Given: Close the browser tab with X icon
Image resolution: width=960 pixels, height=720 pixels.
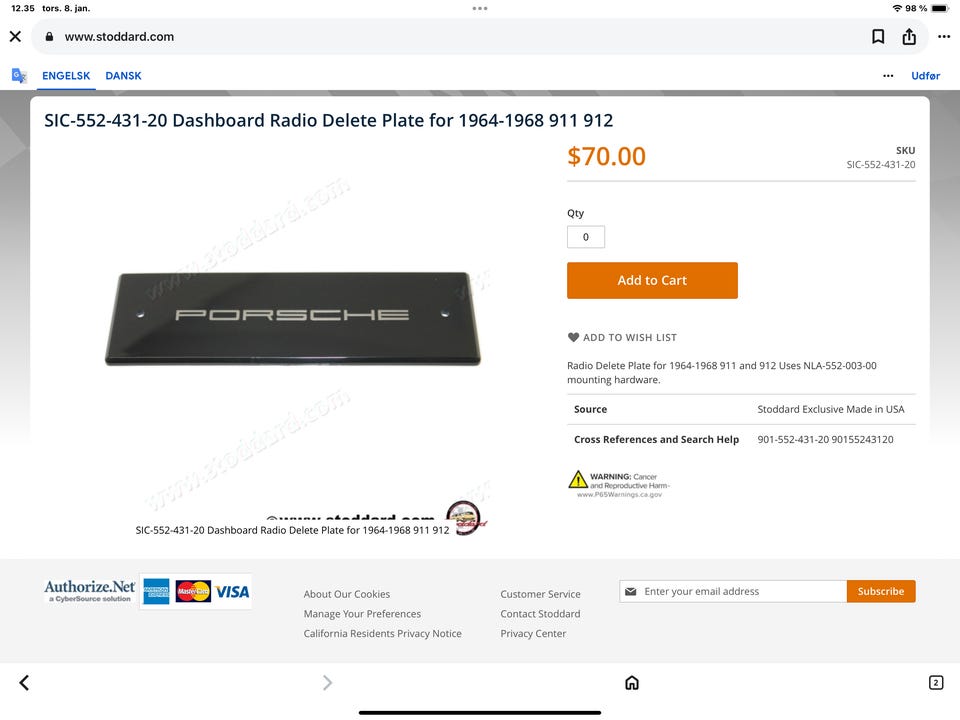Looking at the screenshot, I should point(15,37).
